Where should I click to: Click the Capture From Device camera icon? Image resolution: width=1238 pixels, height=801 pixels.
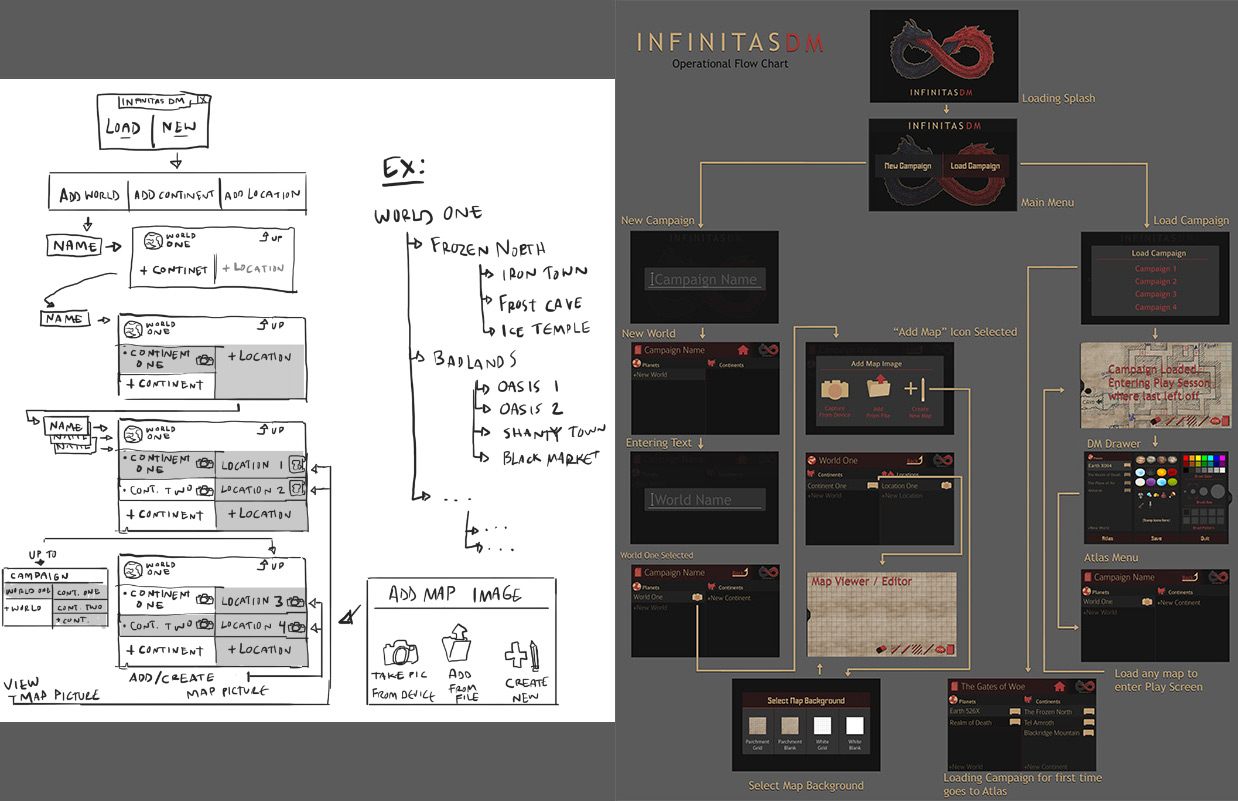[834, 390]
